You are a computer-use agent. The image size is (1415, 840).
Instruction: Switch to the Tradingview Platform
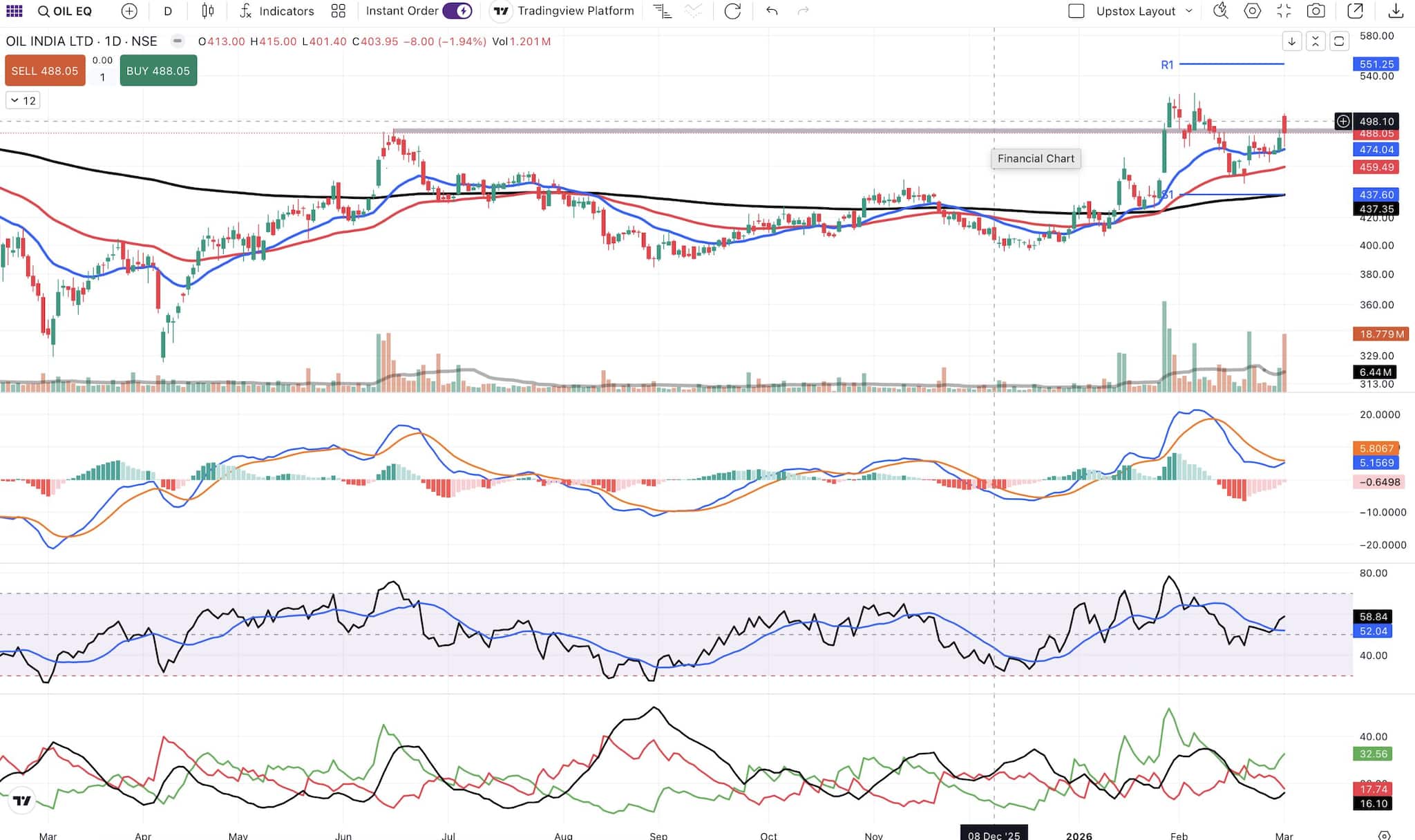563,11
